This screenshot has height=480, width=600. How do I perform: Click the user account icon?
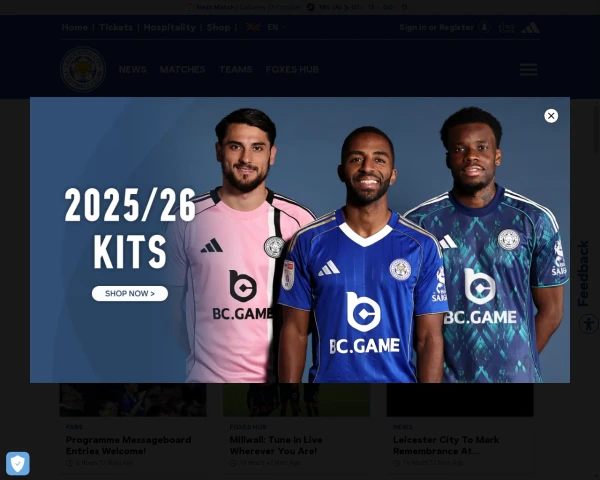(484, 27)
